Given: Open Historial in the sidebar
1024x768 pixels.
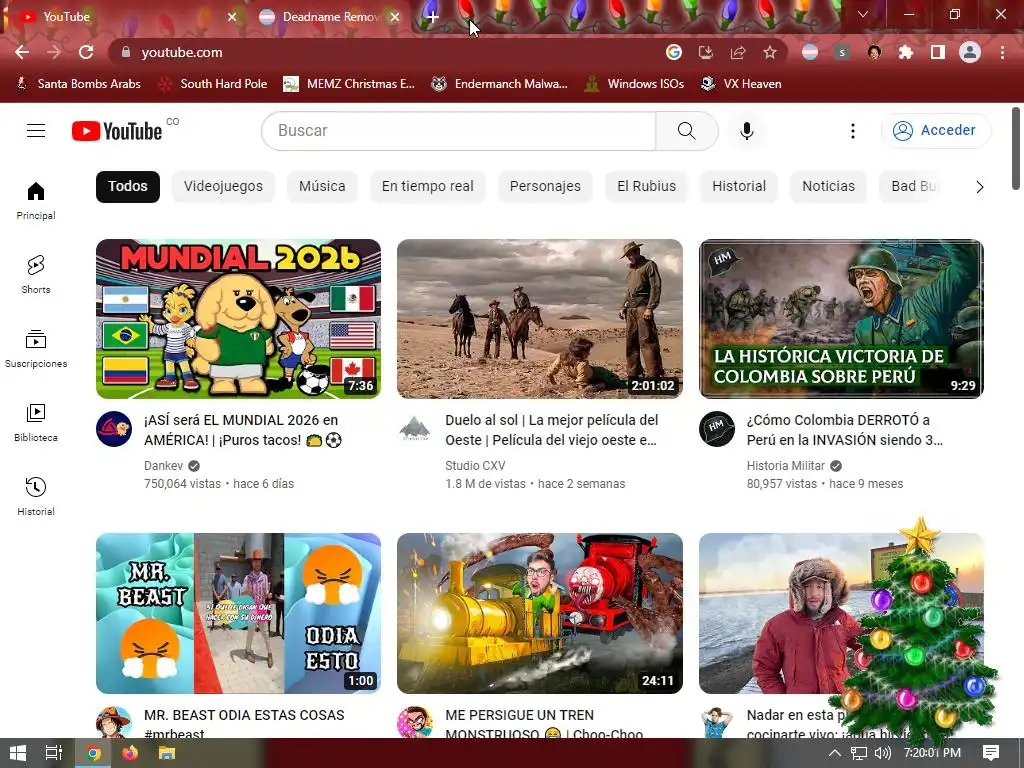Looking at the screenshot, I should [x=36, y=496].
